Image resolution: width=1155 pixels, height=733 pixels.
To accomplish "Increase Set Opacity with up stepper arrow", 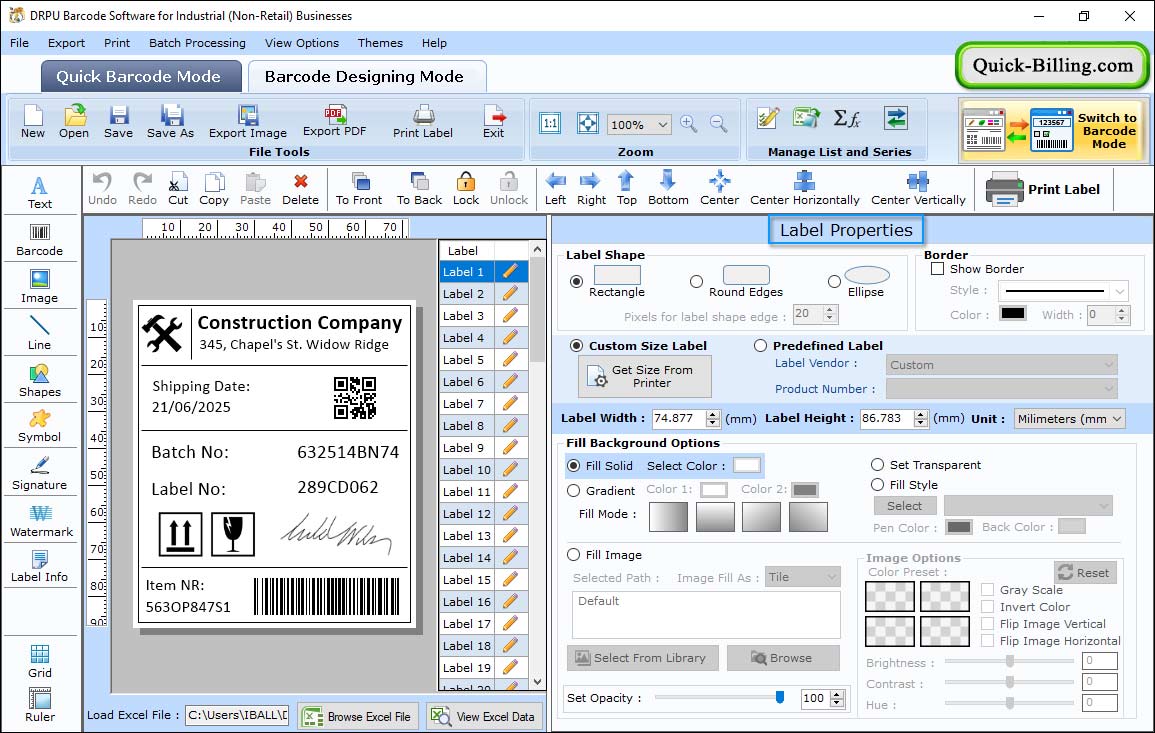I will (837, 694).
